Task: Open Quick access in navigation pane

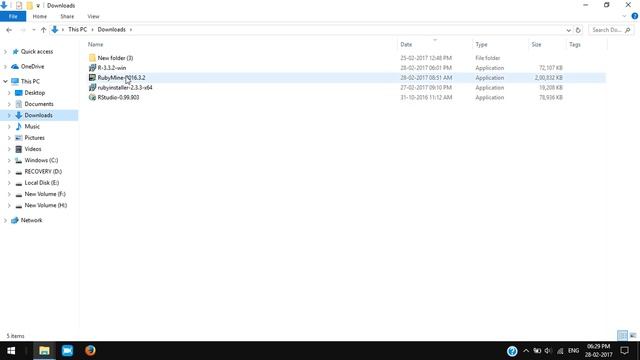Action: click(x=37, y=52)
